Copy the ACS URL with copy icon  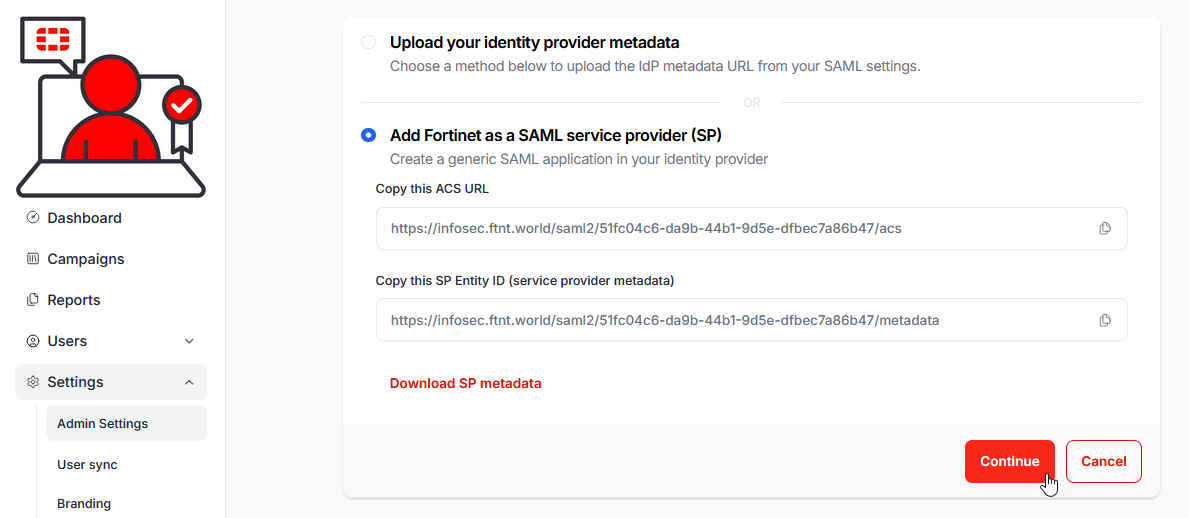coord(1105,228)
